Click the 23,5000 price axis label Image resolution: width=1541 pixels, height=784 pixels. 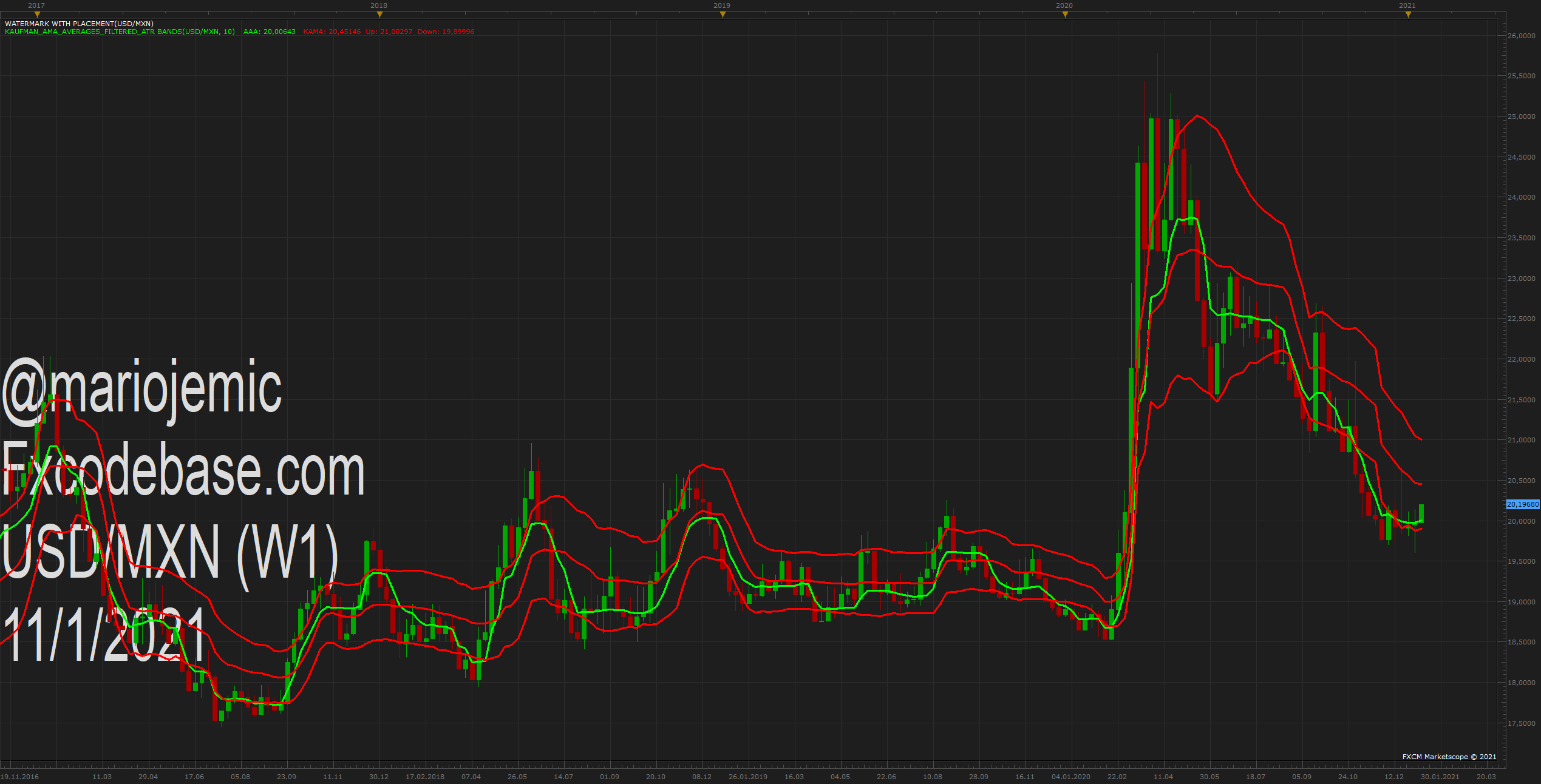(1521, 238)
